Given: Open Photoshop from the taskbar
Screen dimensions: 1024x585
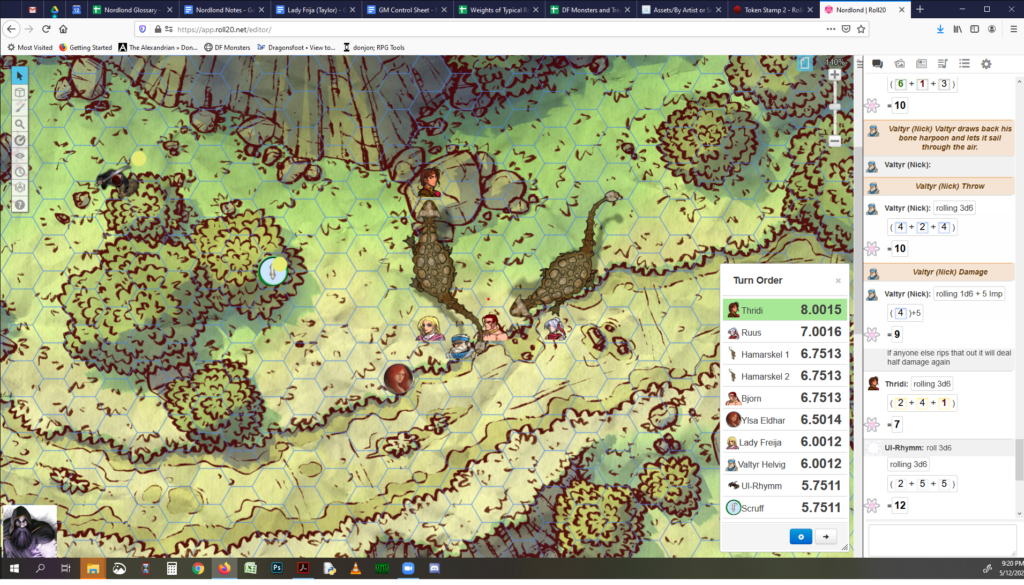Looking at the screenshot, I should click(x=277, y=569).
